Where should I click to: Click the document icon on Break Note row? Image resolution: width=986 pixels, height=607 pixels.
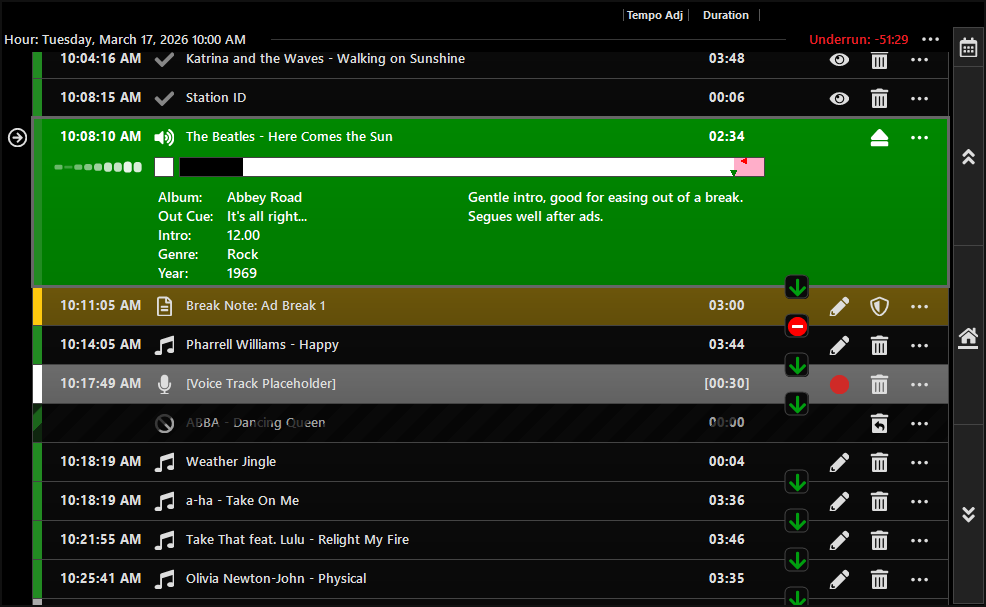coord(164,306)
